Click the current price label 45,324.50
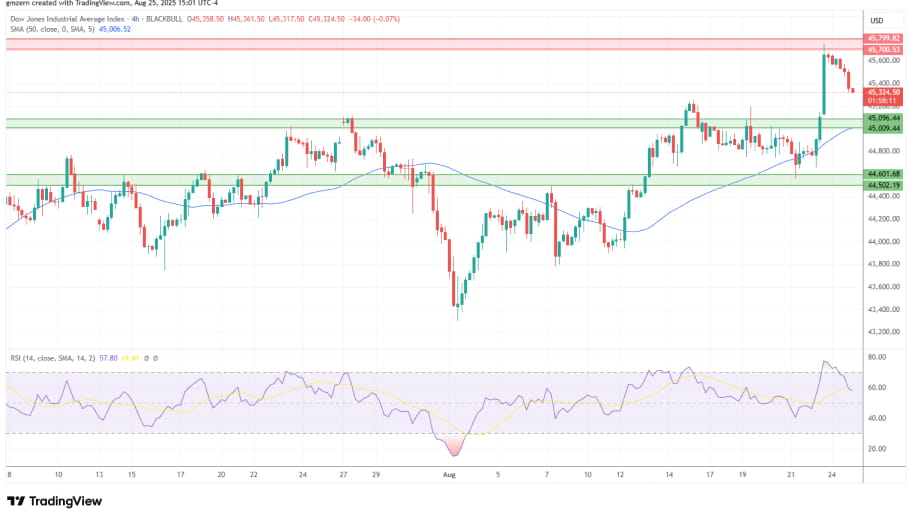Viewport: 912px width, 513px height. pos(884,92)
